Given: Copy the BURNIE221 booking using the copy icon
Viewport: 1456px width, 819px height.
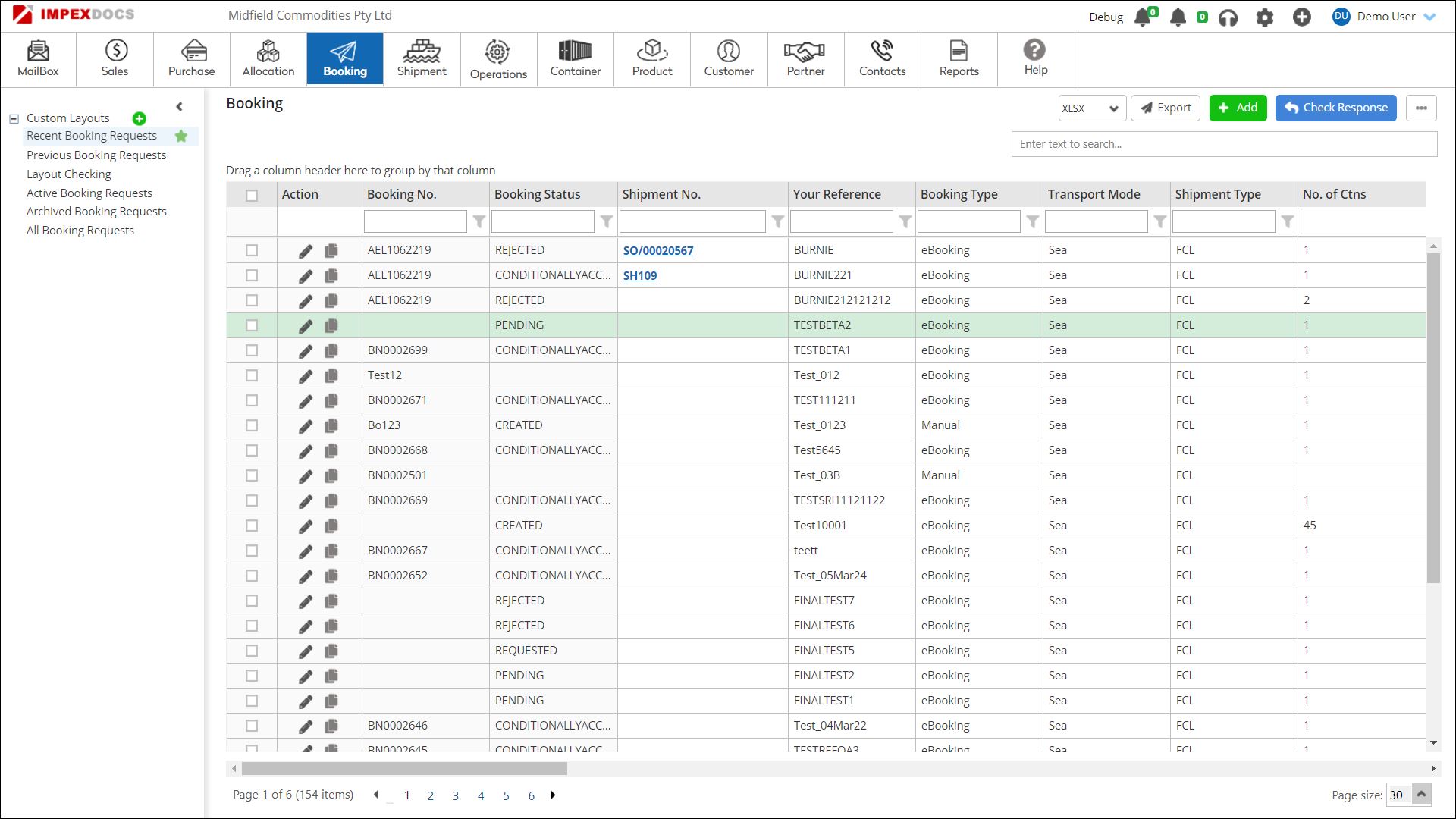Looking at the screenshot, I should pyautogui.click(x=331, y=276).
